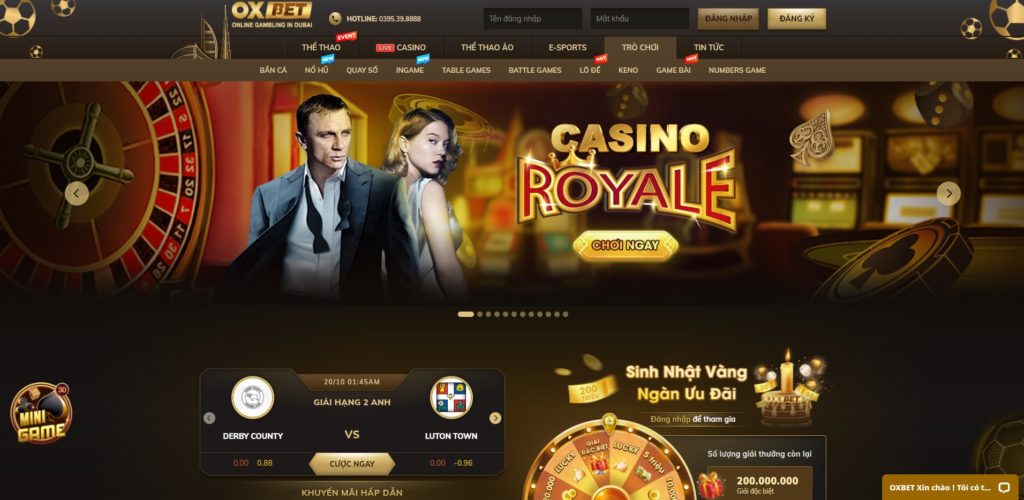Select the first banner pagination dot

[x=466, y=314]
